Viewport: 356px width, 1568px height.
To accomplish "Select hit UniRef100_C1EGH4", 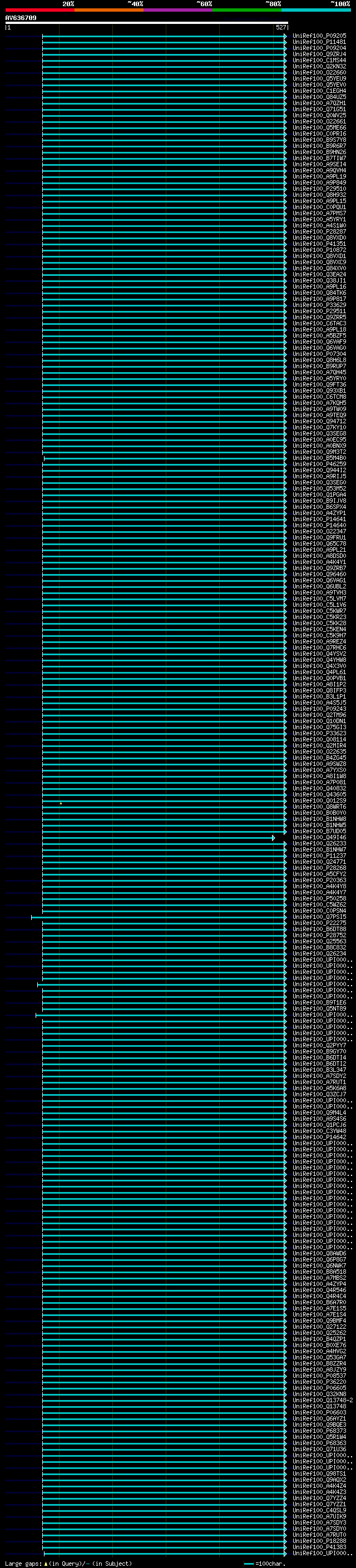I will (319, 91).
